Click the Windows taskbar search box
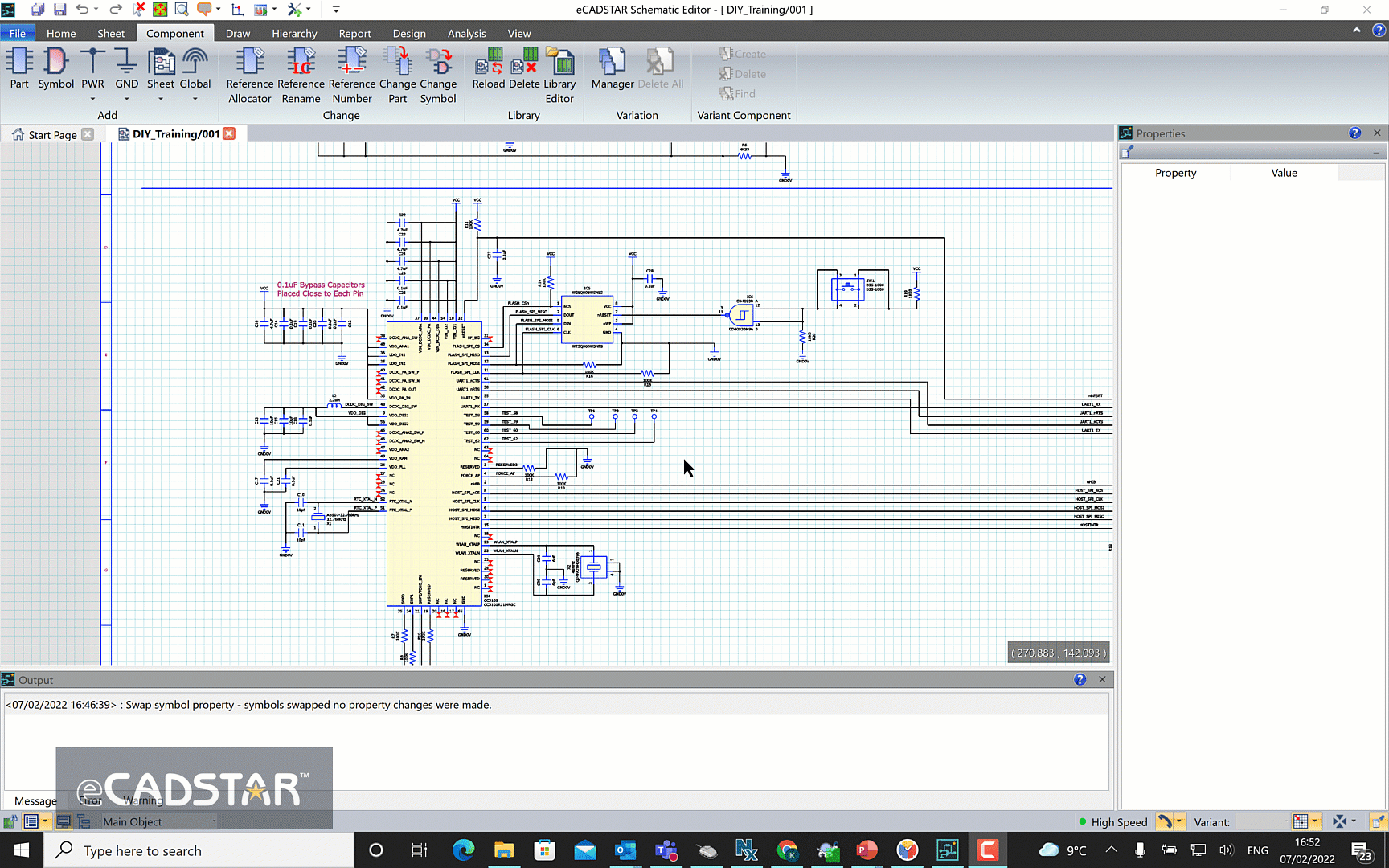 coord(199,850)
